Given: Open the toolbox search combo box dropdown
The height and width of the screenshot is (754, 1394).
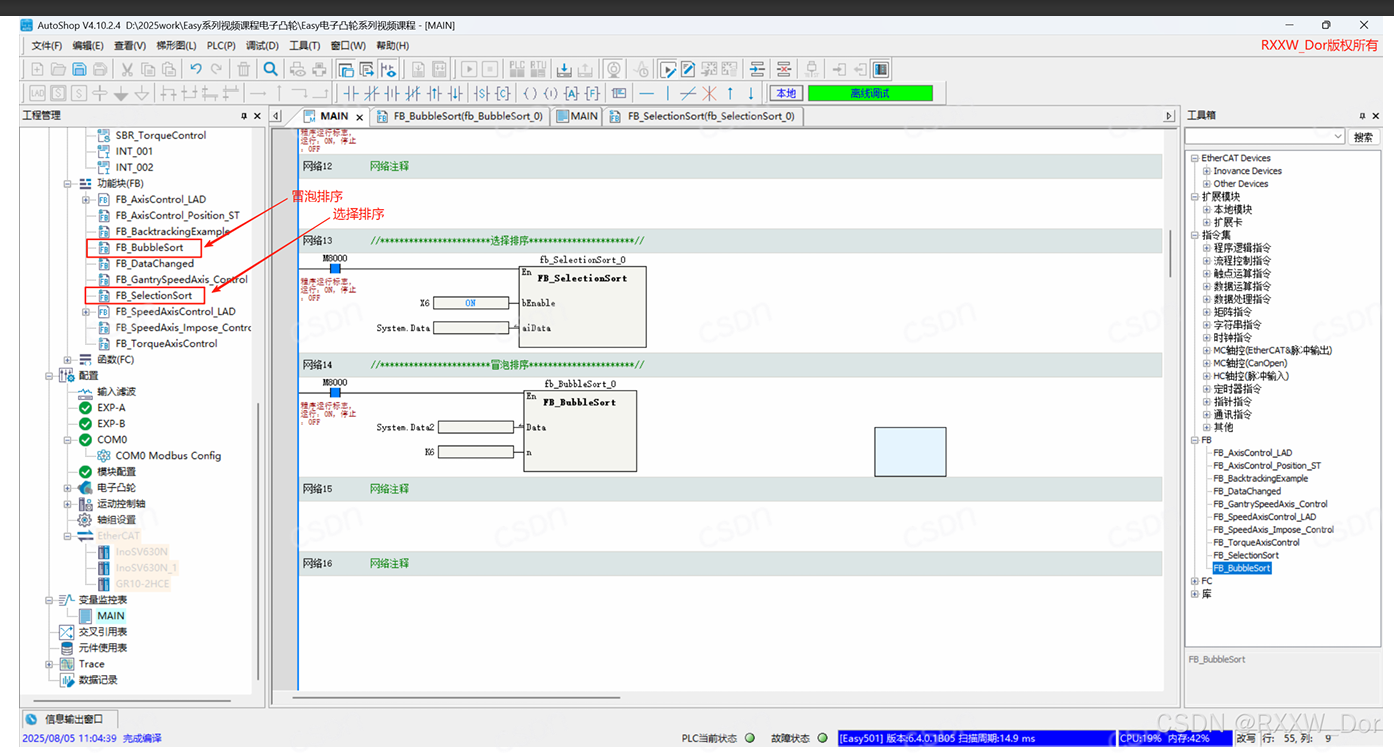Looking at the screenshot, I should 1337,137.
